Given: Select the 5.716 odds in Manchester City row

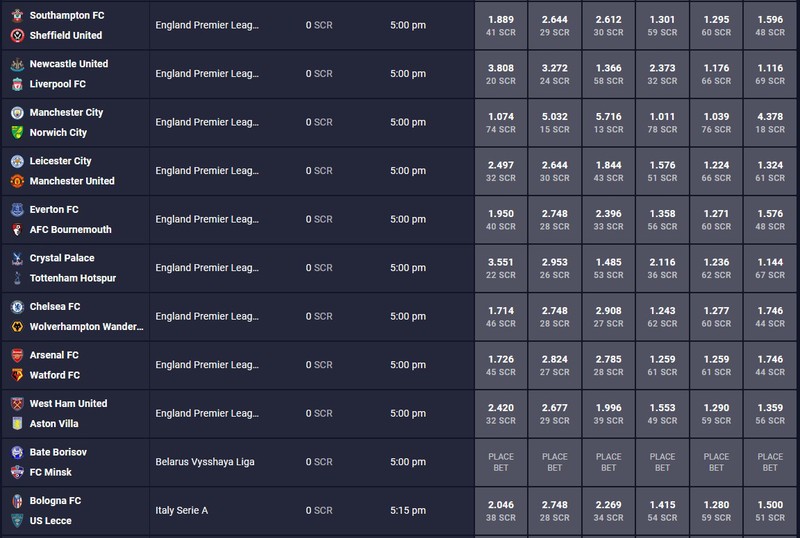Looking at the screenshot, I should point(609,123).
